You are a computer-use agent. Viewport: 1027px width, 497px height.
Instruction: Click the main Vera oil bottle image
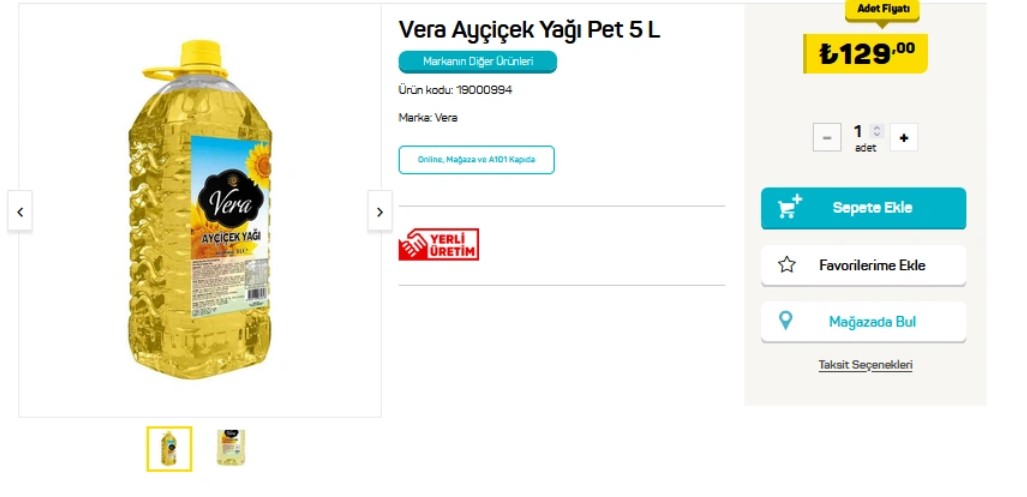pyautogui.click(x=200, y=210)
